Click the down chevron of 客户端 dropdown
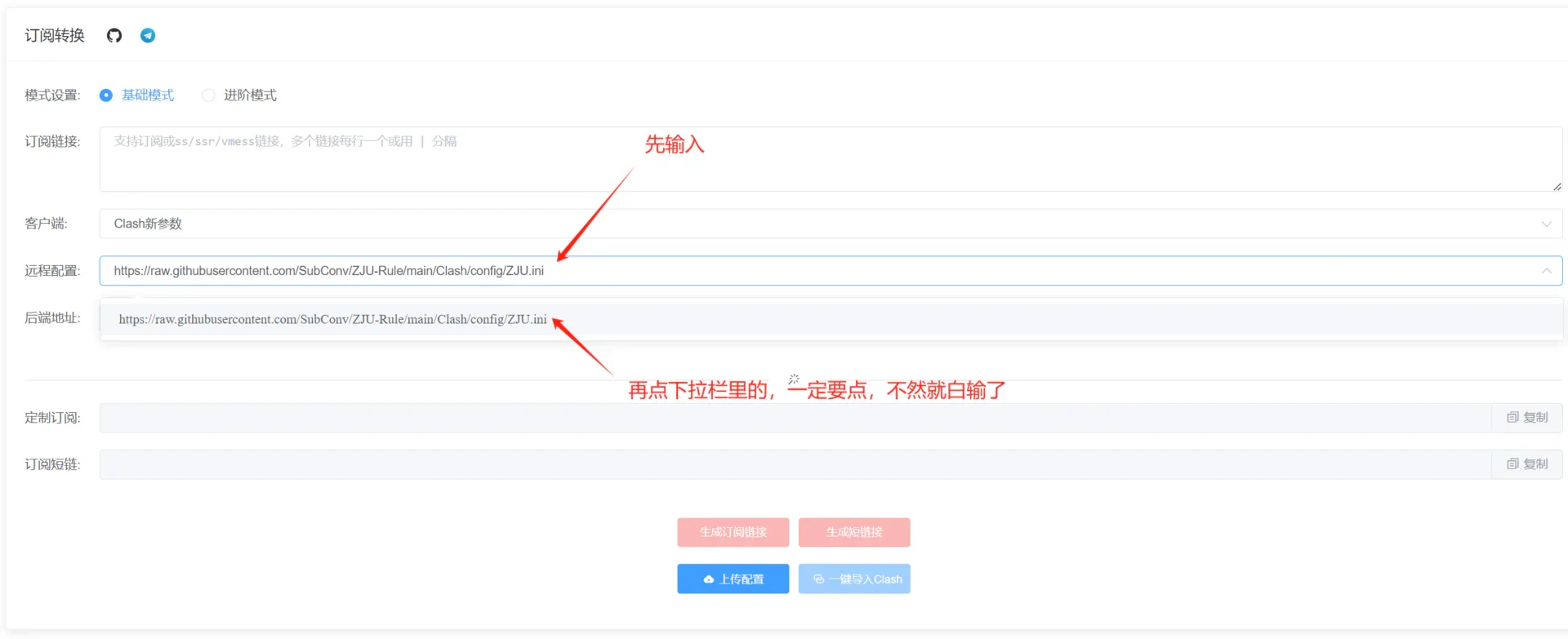 click(1546, 224)
